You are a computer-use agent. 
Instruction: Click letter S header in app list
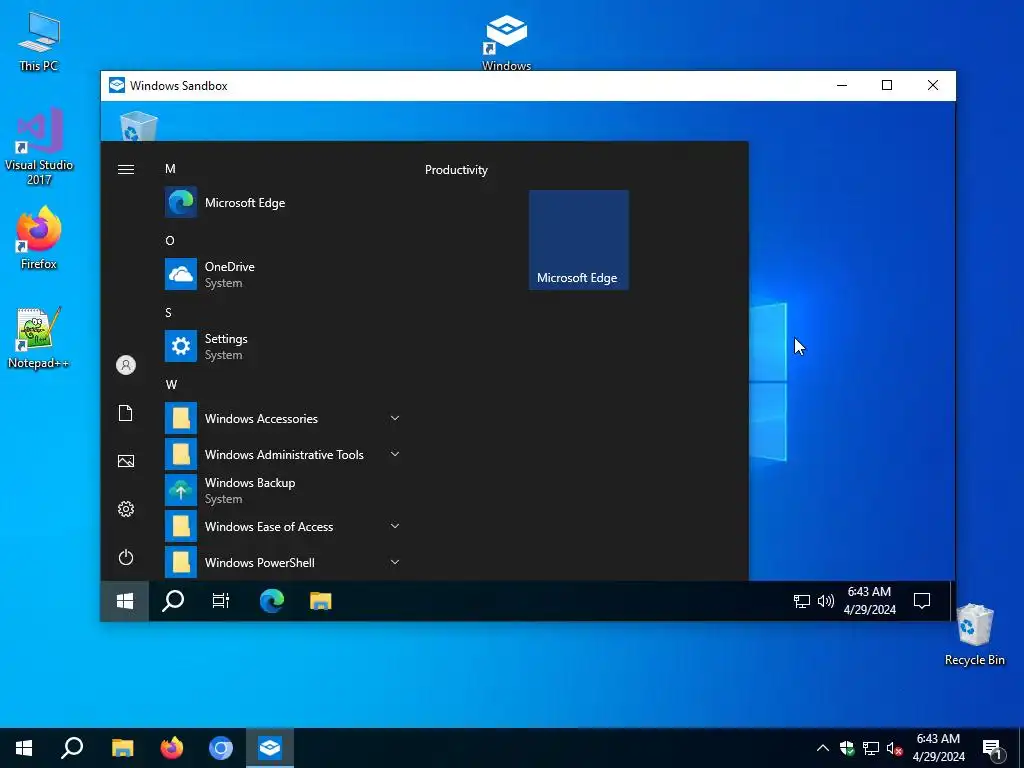pos(168,313)
